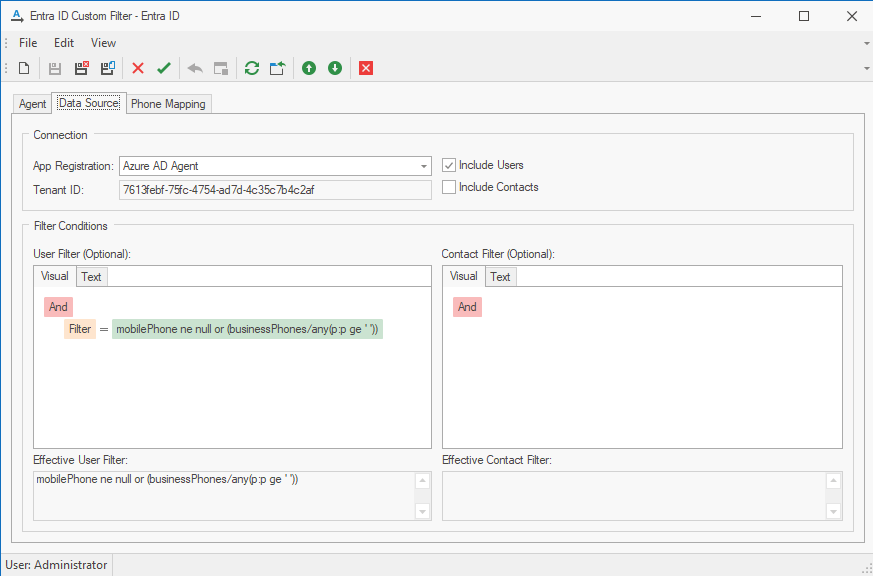This screenshot has height=576, width=873.
Task: Click the New document toolbar icon
Action: 24,68
